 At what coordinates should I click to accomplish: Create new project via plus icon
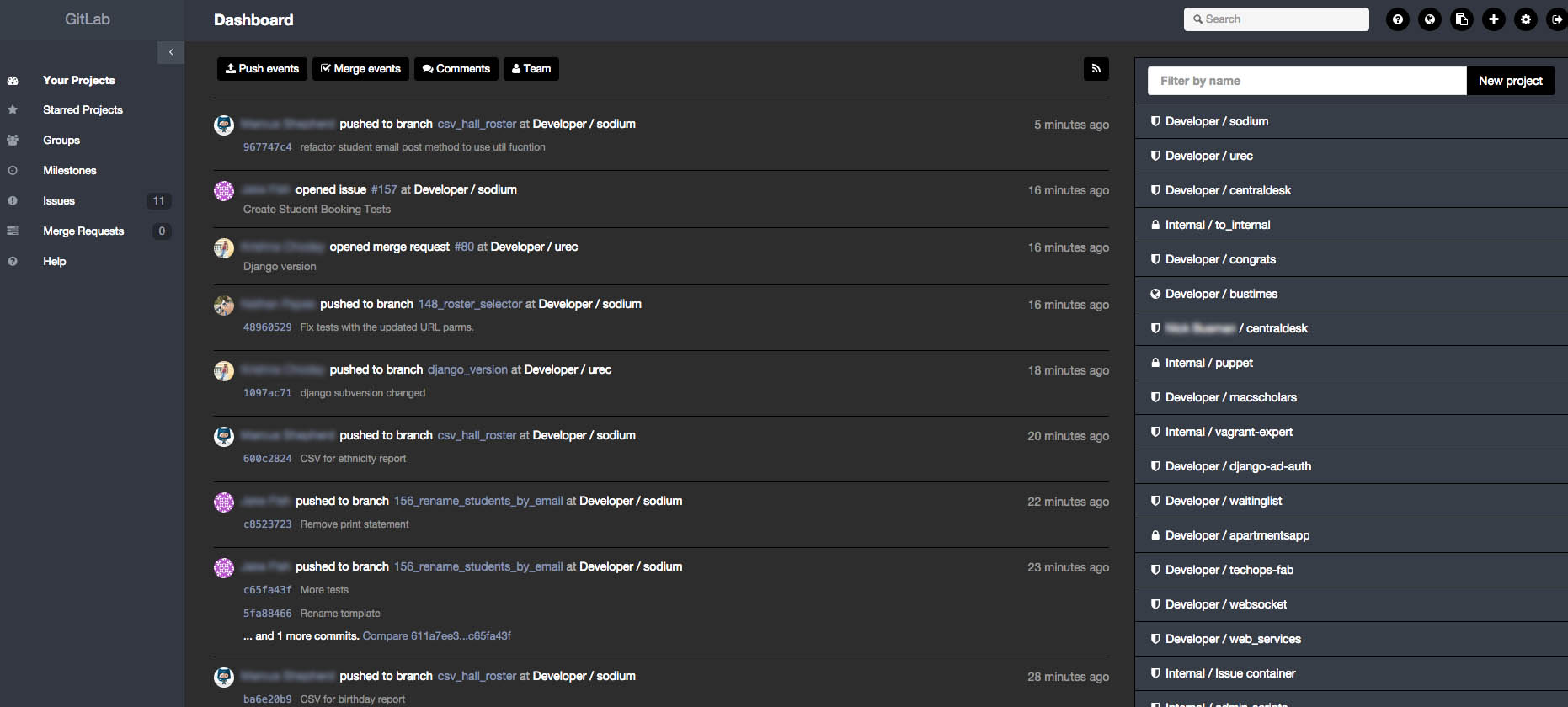[1494, 19]
